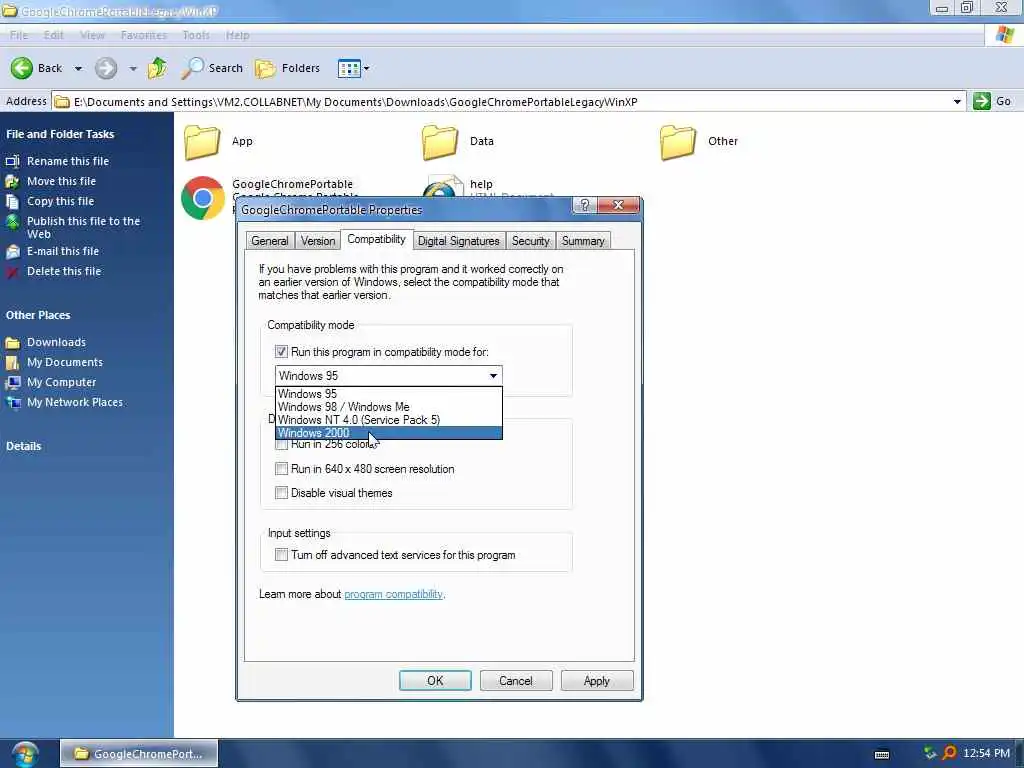Uncheck Run this program in compatibility mode

pos(281,352)
